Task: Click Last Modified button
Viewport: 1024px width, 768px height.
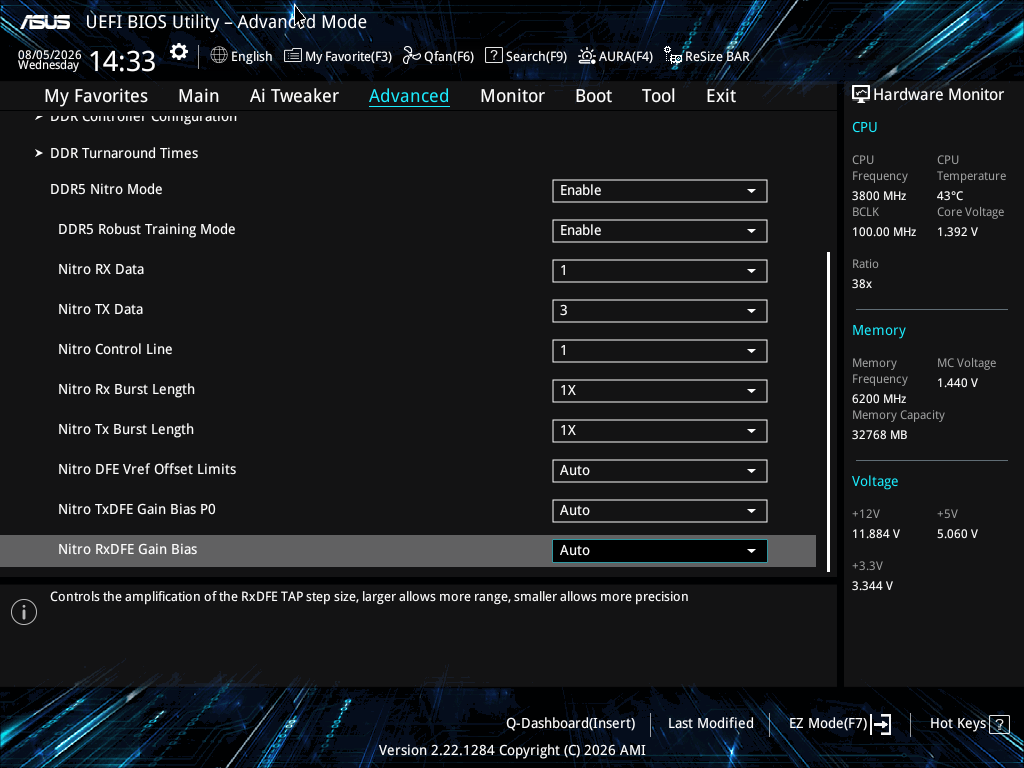Action: point(711,723)
